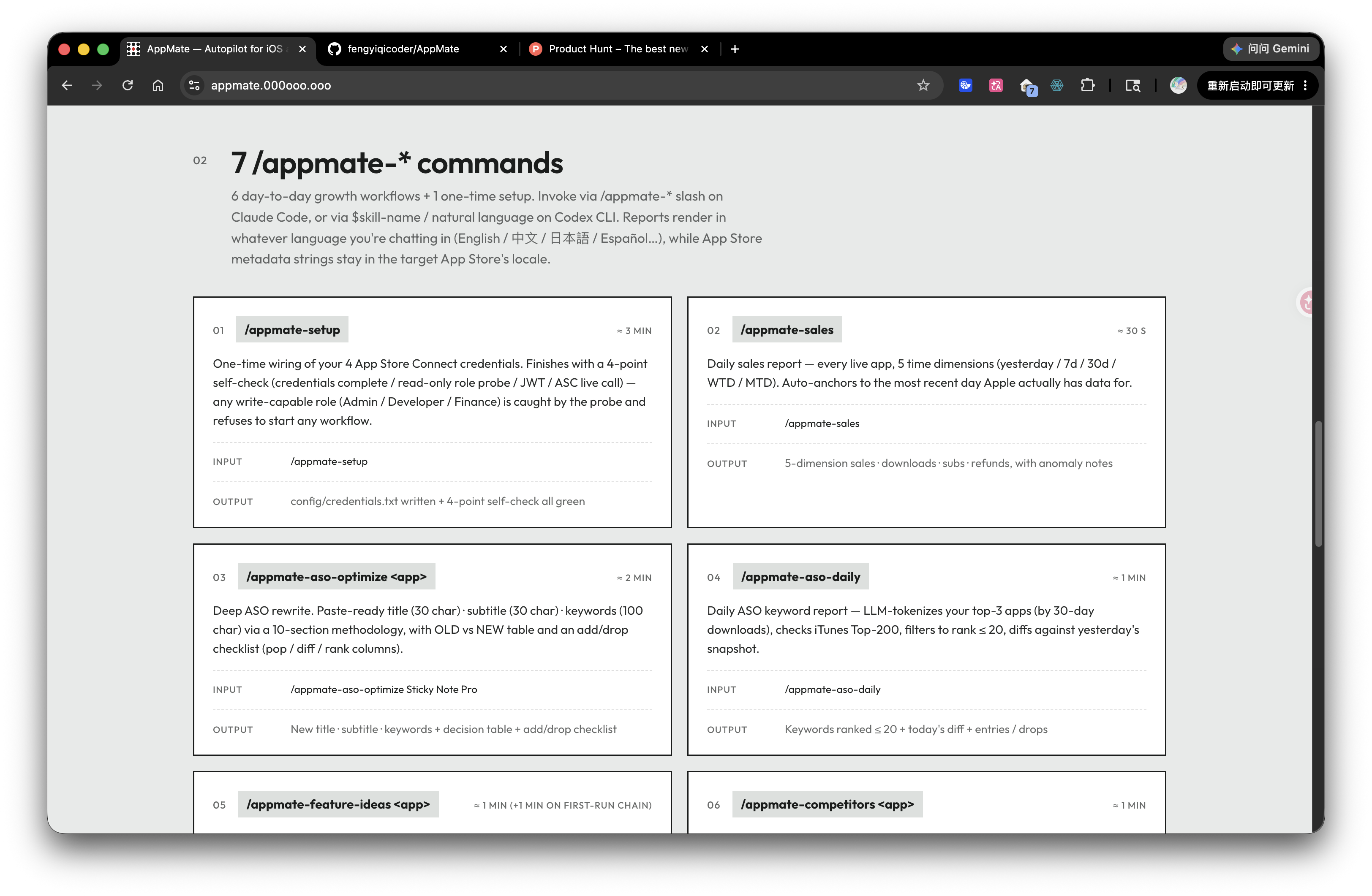Click the /appmate-sales command badge
The height and width of the screenshot is (896, 1372).
(787, 330)
